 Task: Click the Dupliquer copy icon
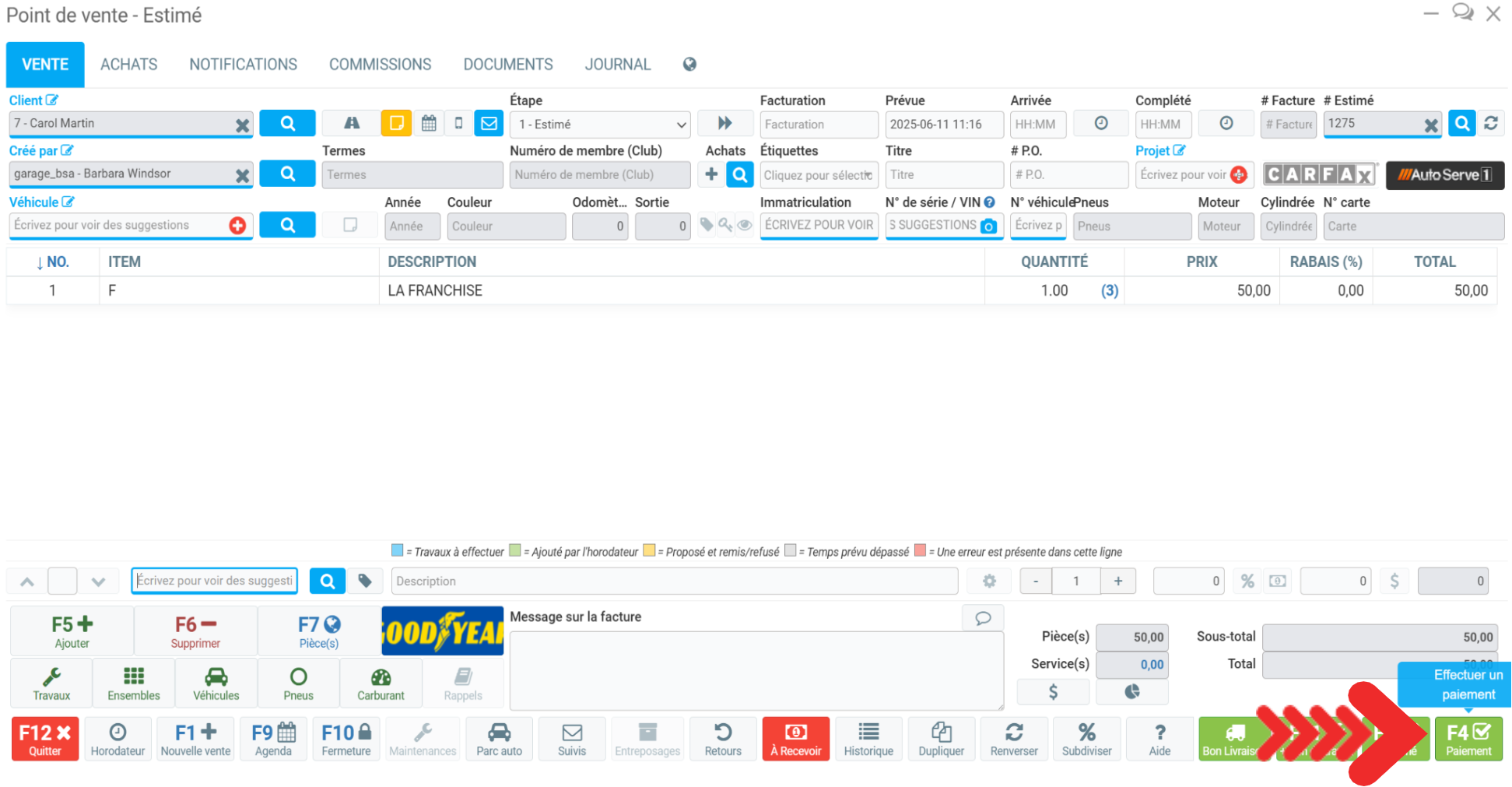point(941,738)
